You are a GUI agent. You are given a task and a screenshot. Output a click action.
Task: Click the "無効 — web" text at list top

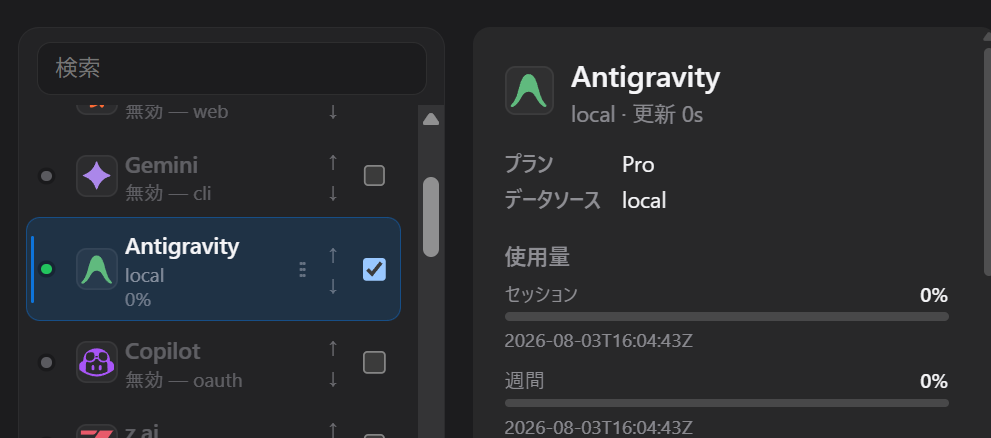[x=177, y=112]
